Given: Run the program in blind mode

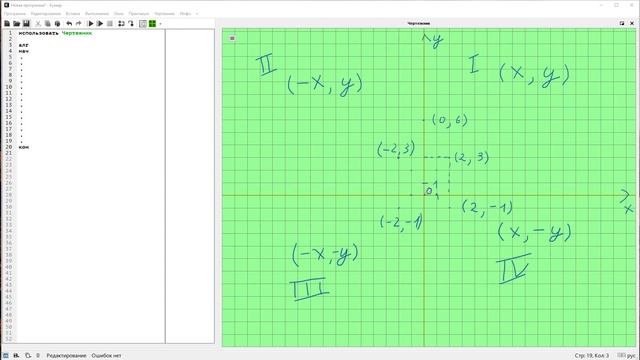Looking at the screenshot, I should click(x=100, y=24).
